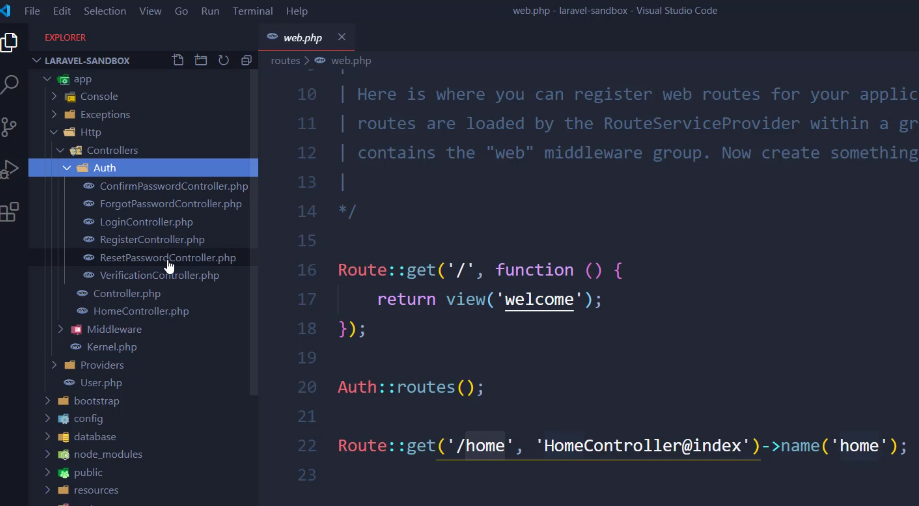The width and height of the screenshot is (919, 506).
Task: Open the Search view icon
Action: 10,85
